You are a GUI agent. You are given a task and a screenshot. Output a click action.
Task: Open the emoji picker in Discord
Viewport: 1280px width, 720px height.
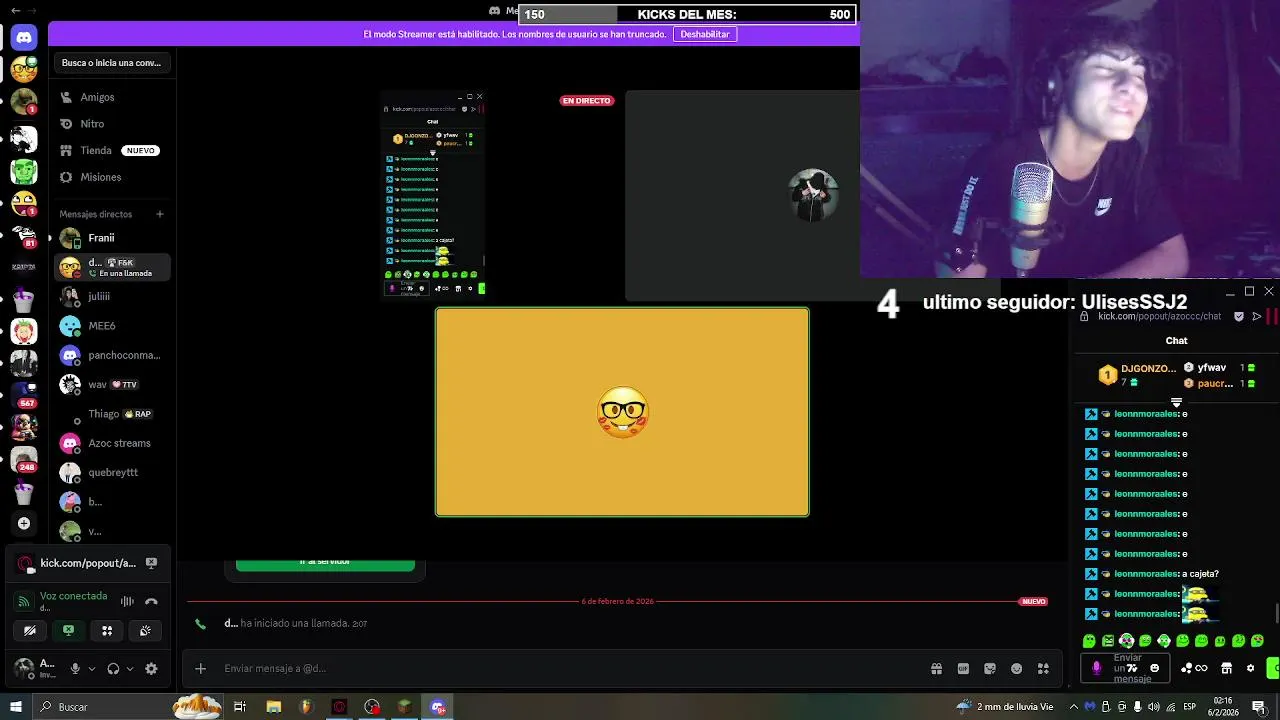pos(1017,668)
